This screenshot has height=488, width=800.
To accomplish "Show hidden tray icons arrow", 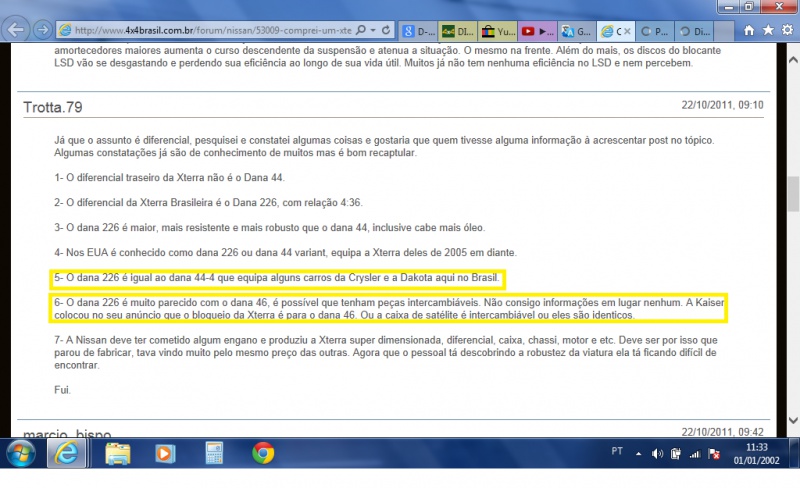I will (638, 453).
